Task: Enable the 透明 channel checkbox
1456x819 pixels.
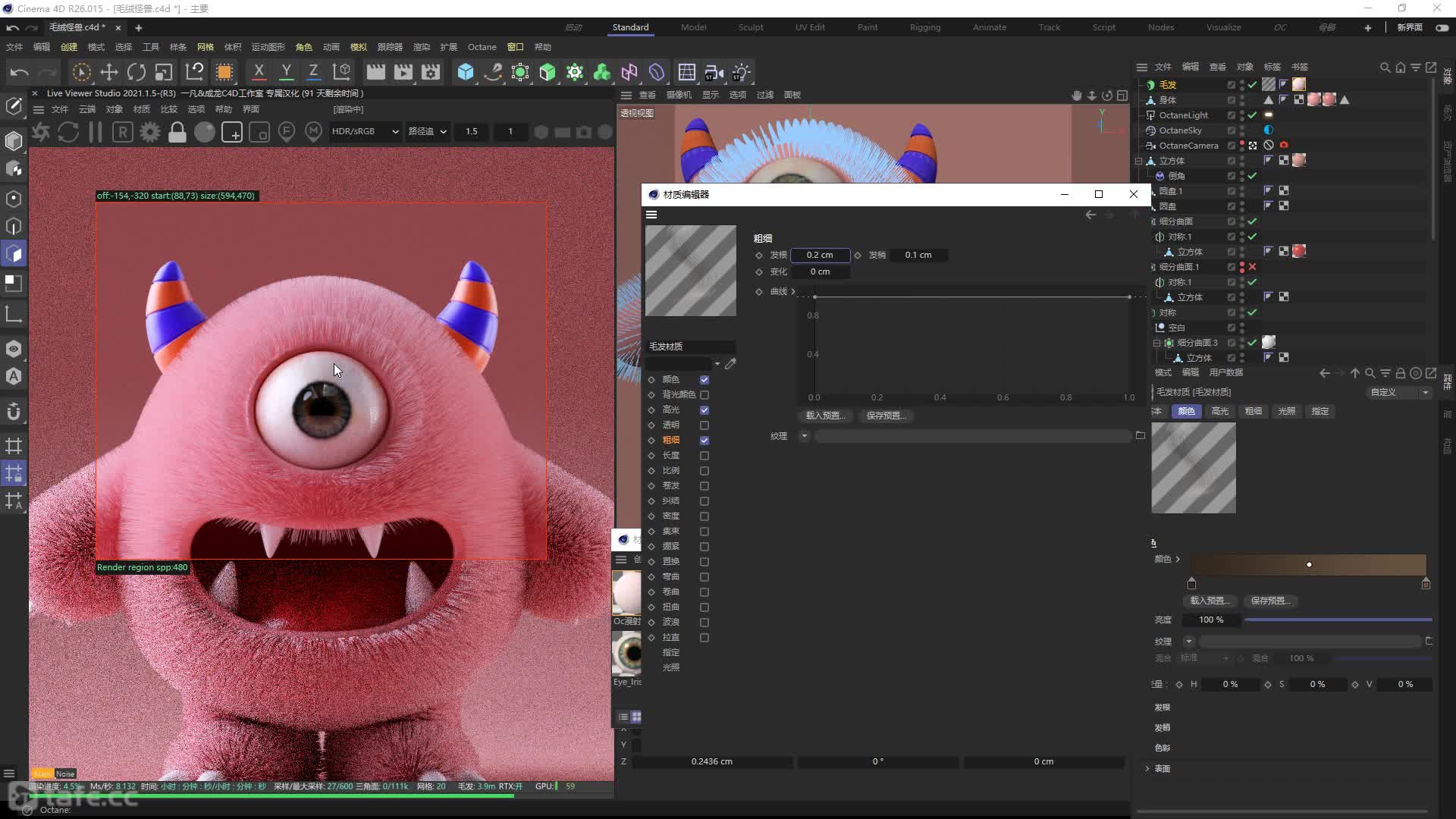Action: [704, 425]
